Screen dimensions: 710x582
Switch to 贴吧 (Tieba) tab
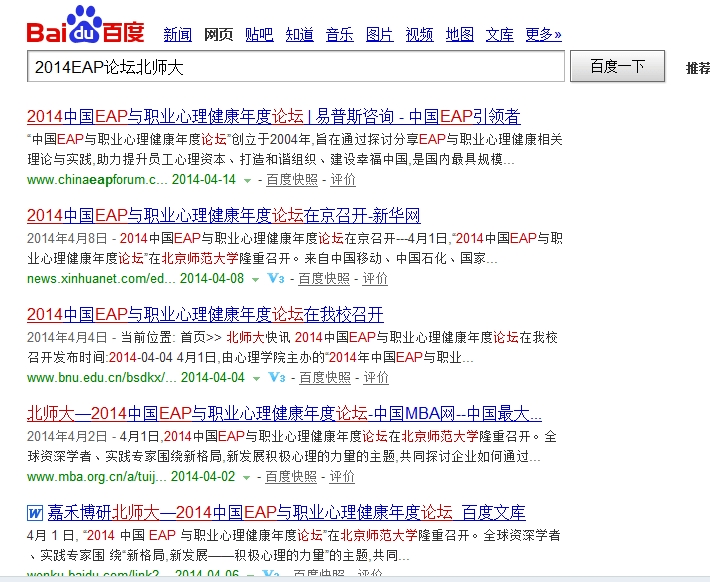[x=259, y=35]
